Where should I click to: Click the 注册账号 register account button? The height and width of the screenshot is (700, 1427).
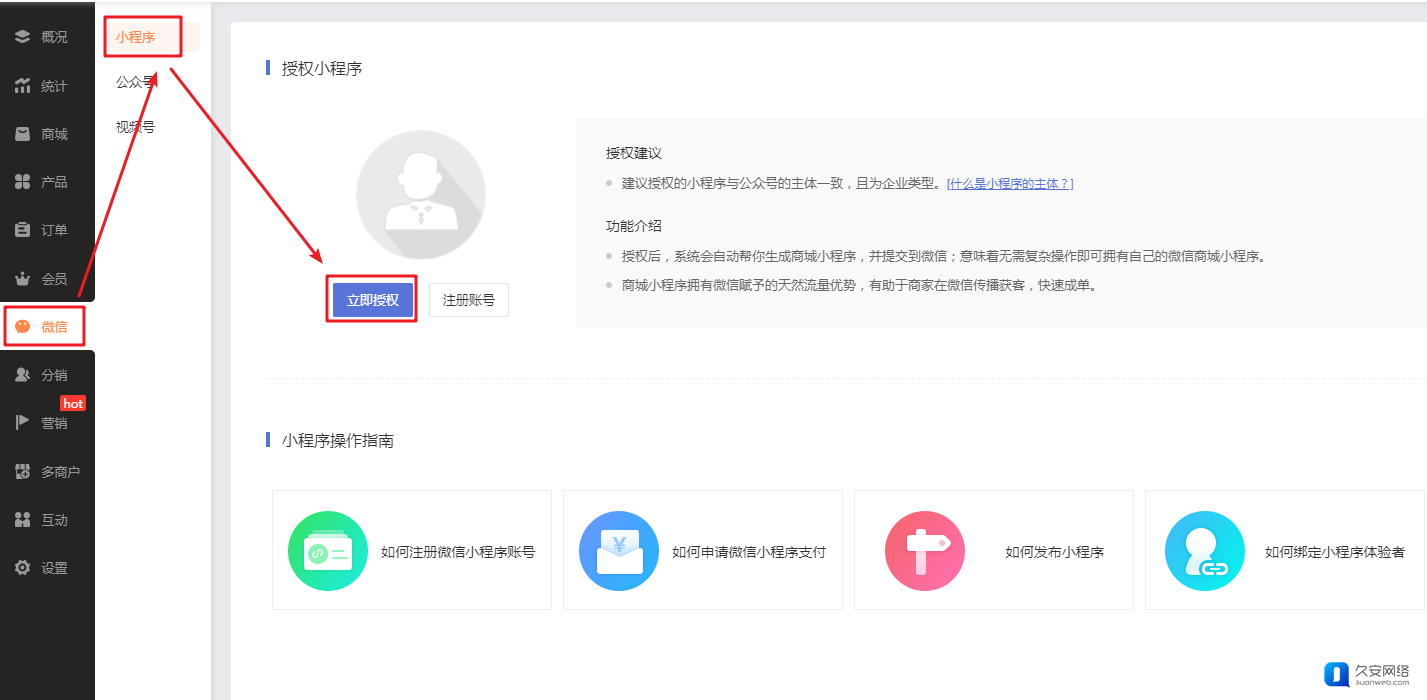pyautogui.click(x=468, y=300)
